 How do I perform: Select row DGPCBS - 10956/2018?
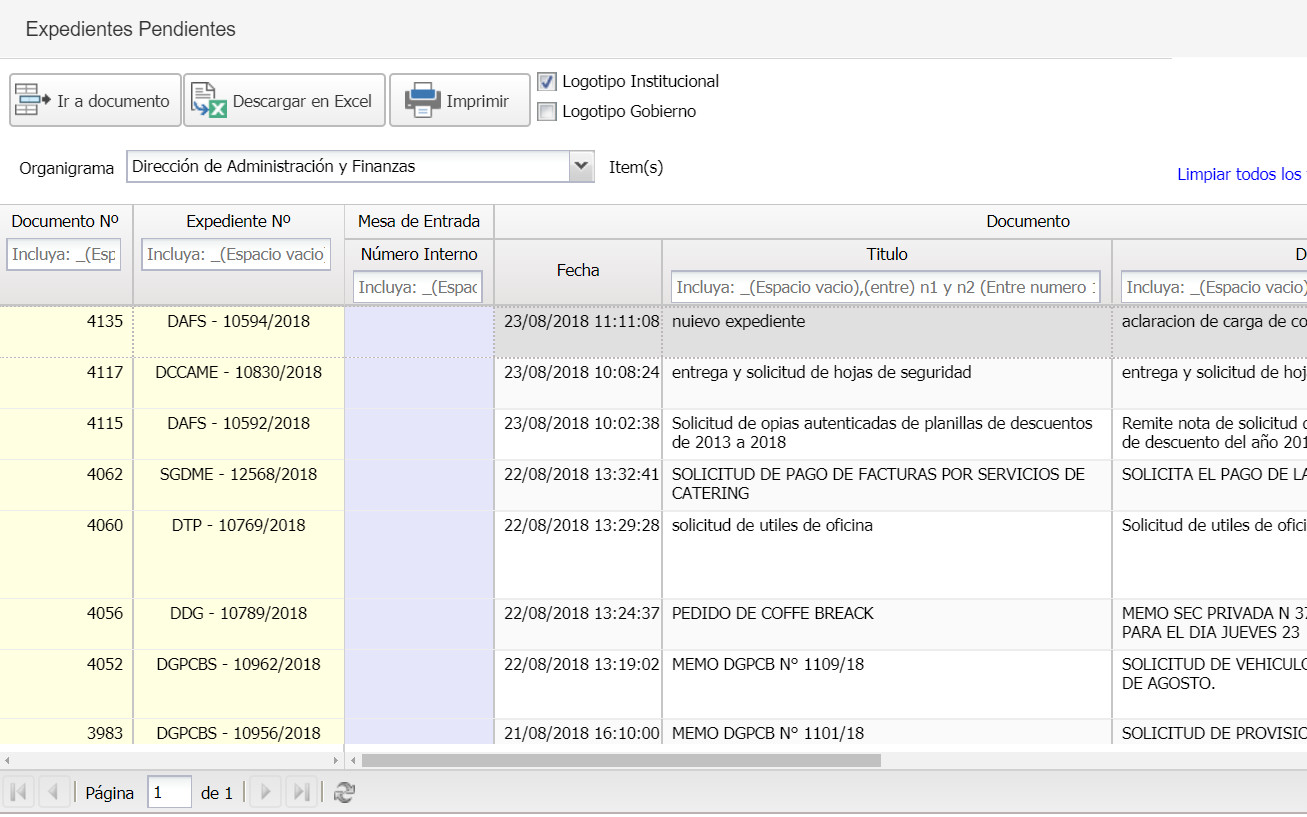click(x=238, y=733)
